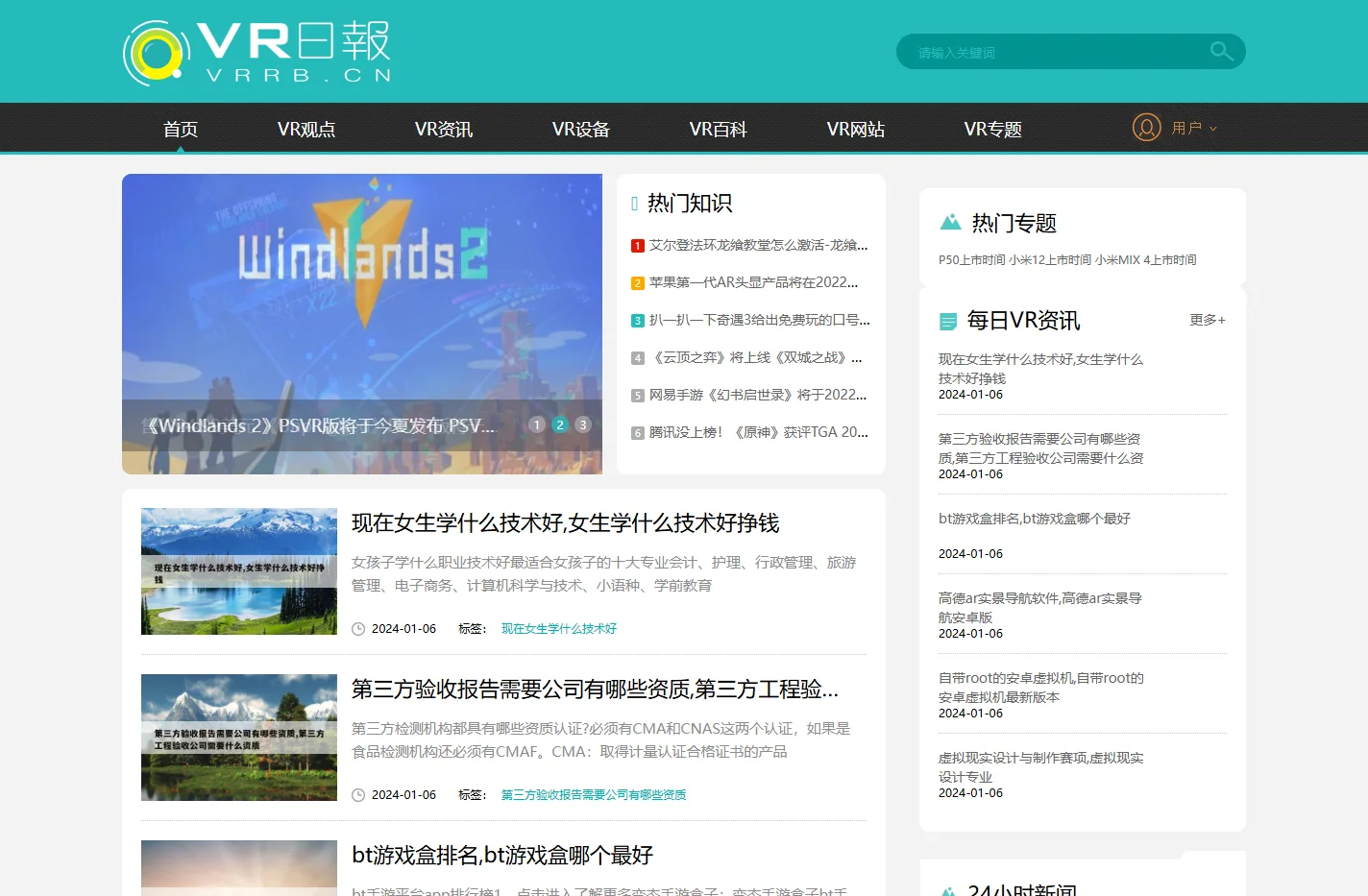Open main article title 第三方验收报告需要公司有哪些资质
Image resolution: width=1368 pixels, height=896 pixels.
pos(595,690)
